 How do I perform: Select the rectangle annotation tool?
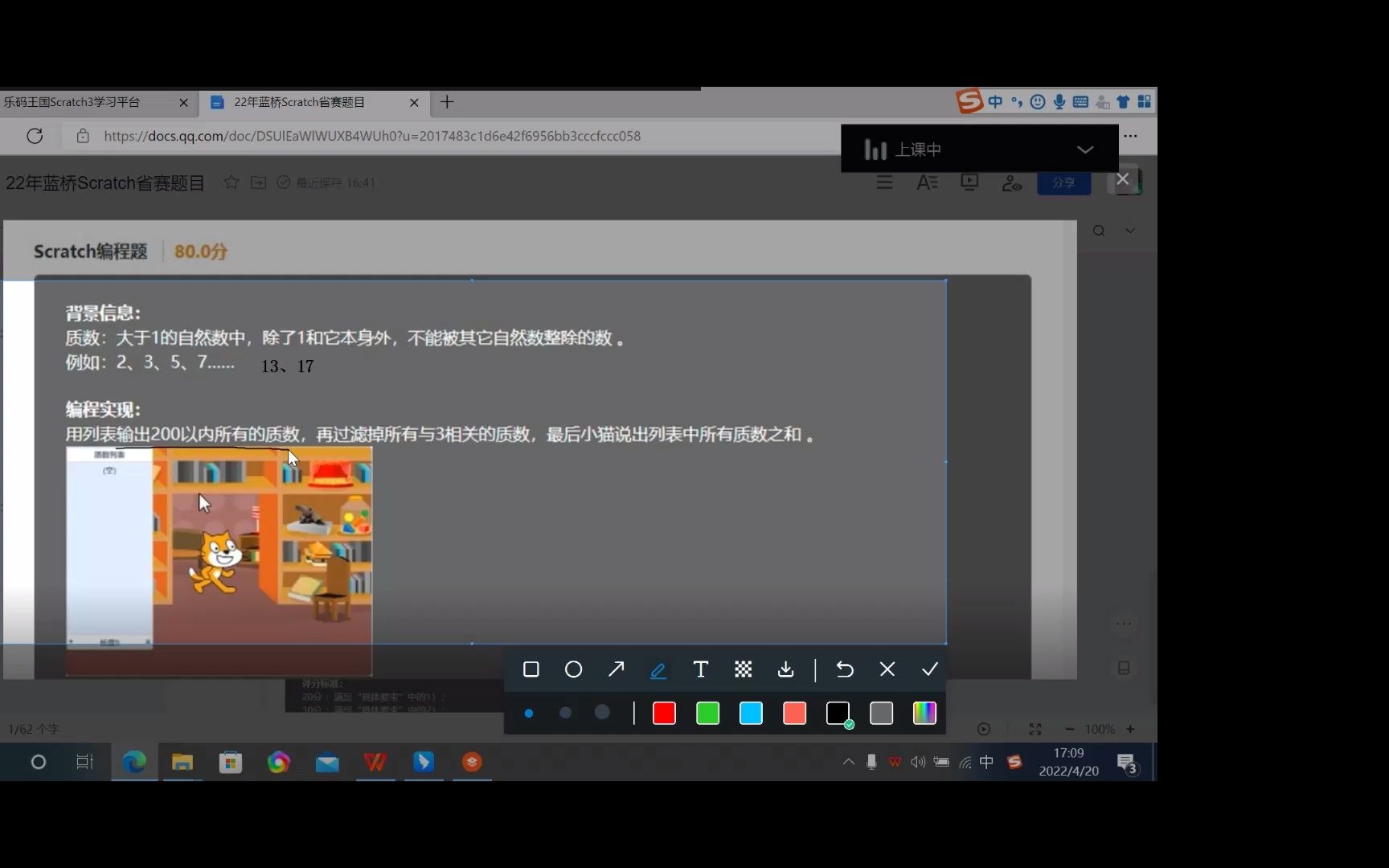531,669
